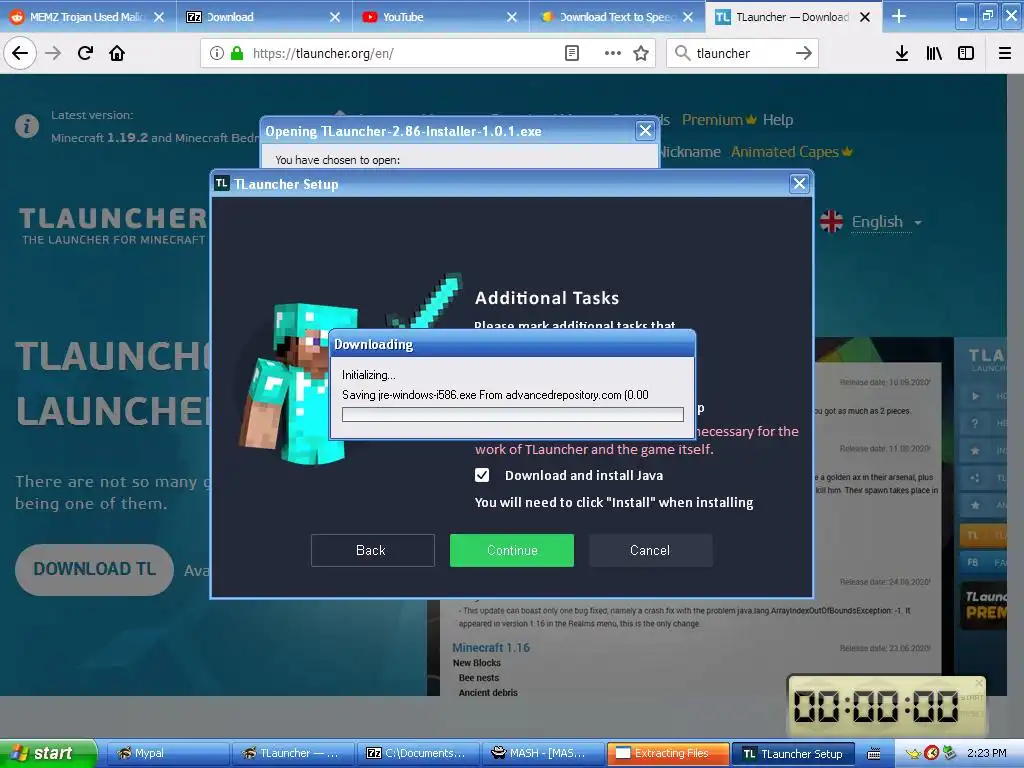1024x768 pixels.
Task: Open page actions three-dots menu
Action: (x=613, y=53)
